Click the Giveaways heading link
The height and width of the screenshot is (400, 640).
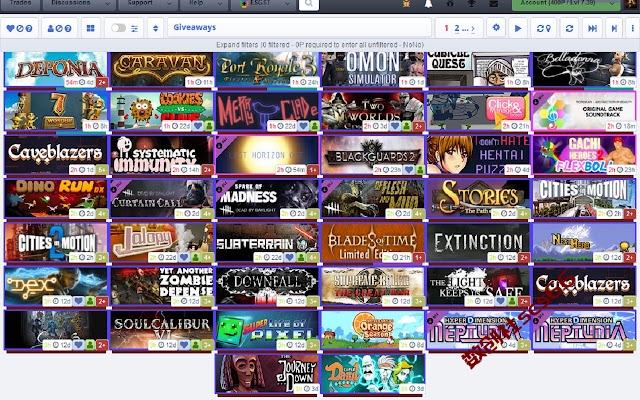pos(194,27)
